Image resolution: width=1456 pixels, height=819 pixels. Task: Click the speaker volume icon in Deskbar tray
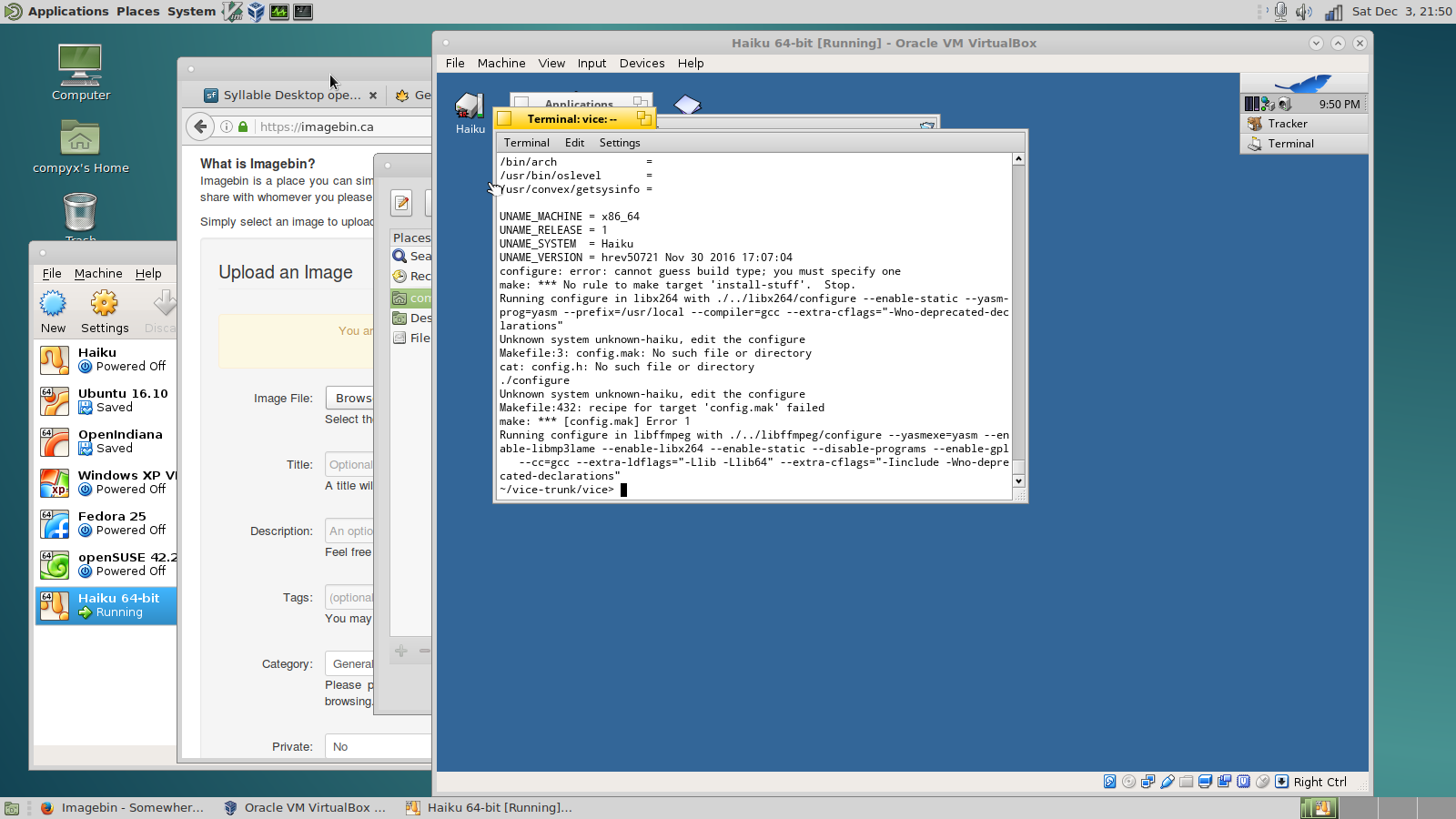(x=1284, y=104)
